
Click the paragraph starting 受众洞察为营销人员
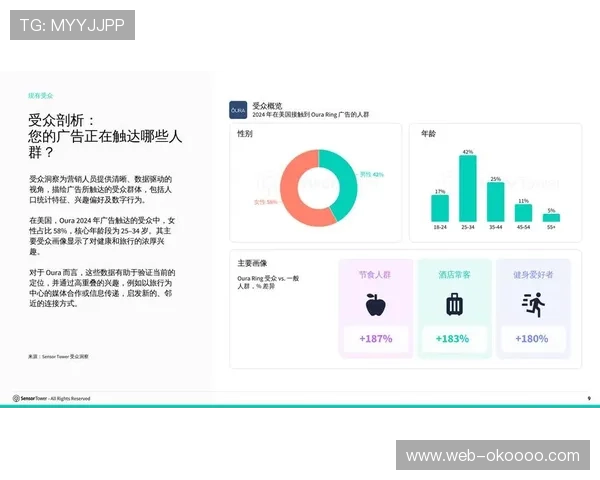pyautogui.click(x=101, y=189)
